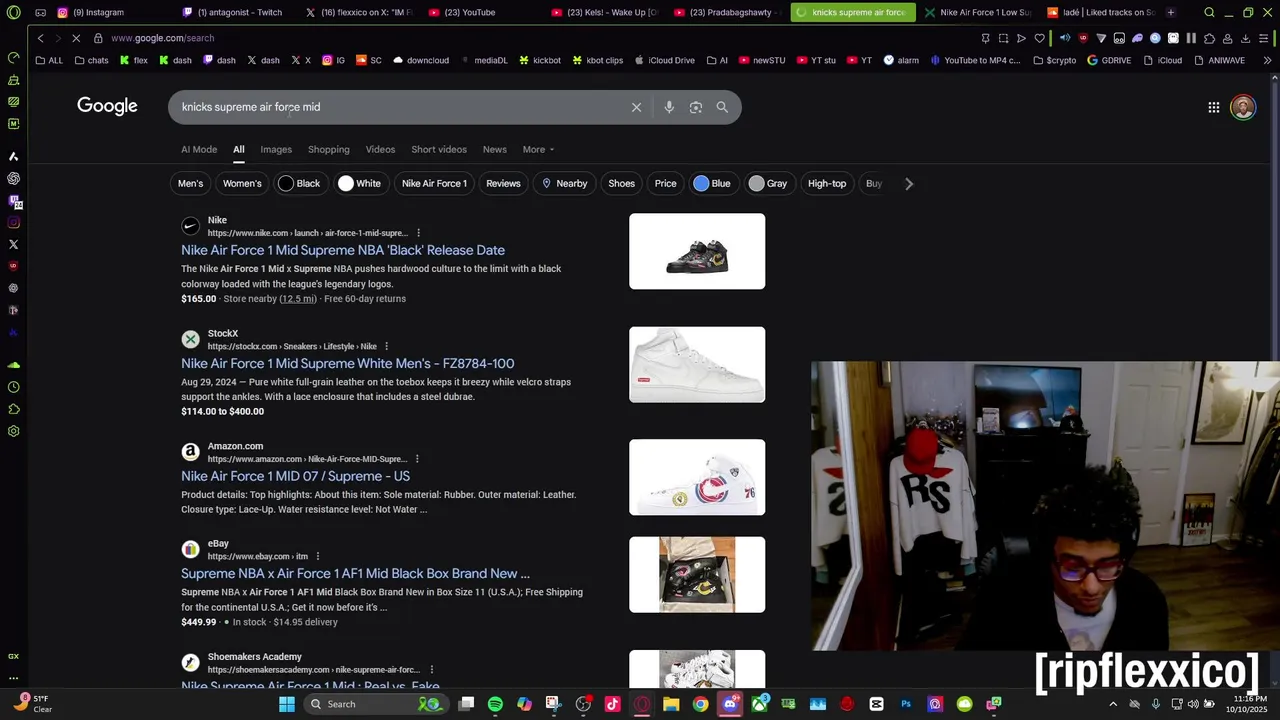Submit search with magnifier icon

click(x=722, y=107)
